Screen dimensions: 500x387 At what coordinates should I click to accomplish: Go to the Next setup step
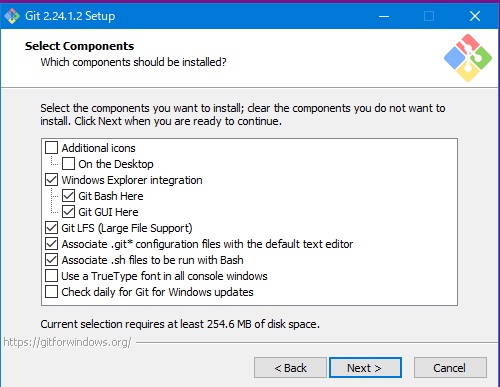pyautogui.click(x=365, y=368)
